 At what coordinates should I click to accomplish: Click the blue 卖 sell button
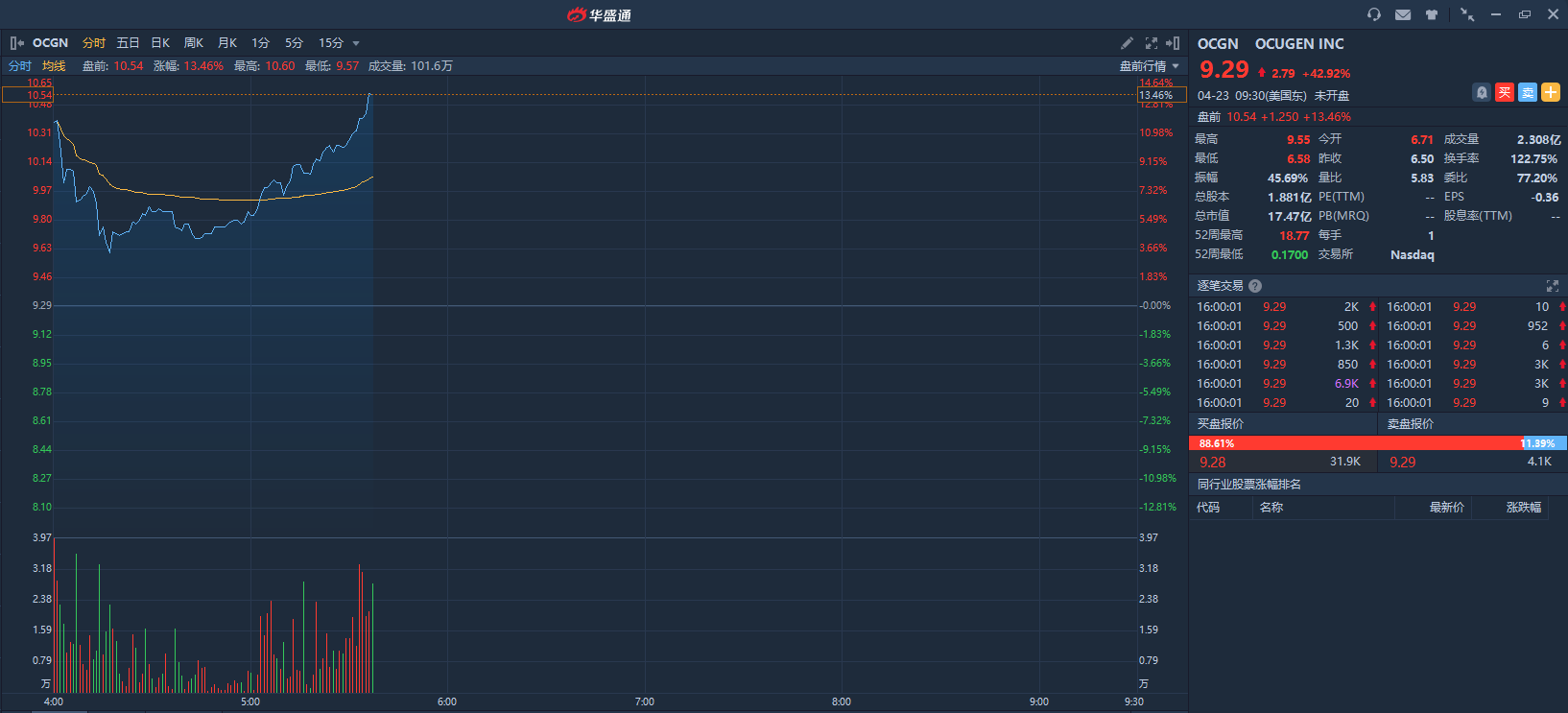click(x=1528, y=92)
